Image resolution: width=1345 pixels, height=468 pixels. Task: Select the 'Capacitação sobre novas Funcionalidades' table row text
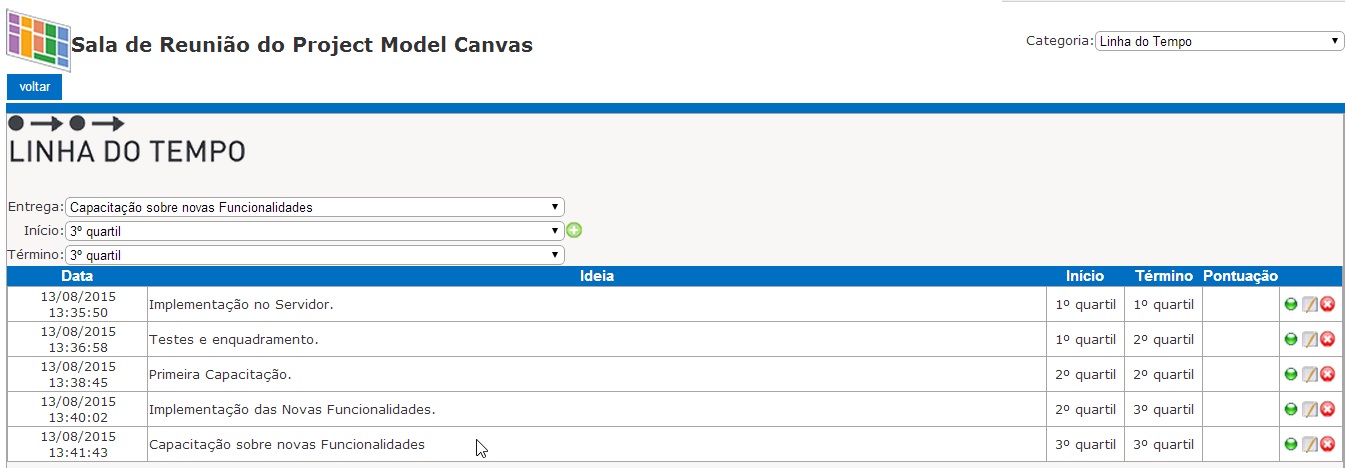coord(287,444)
